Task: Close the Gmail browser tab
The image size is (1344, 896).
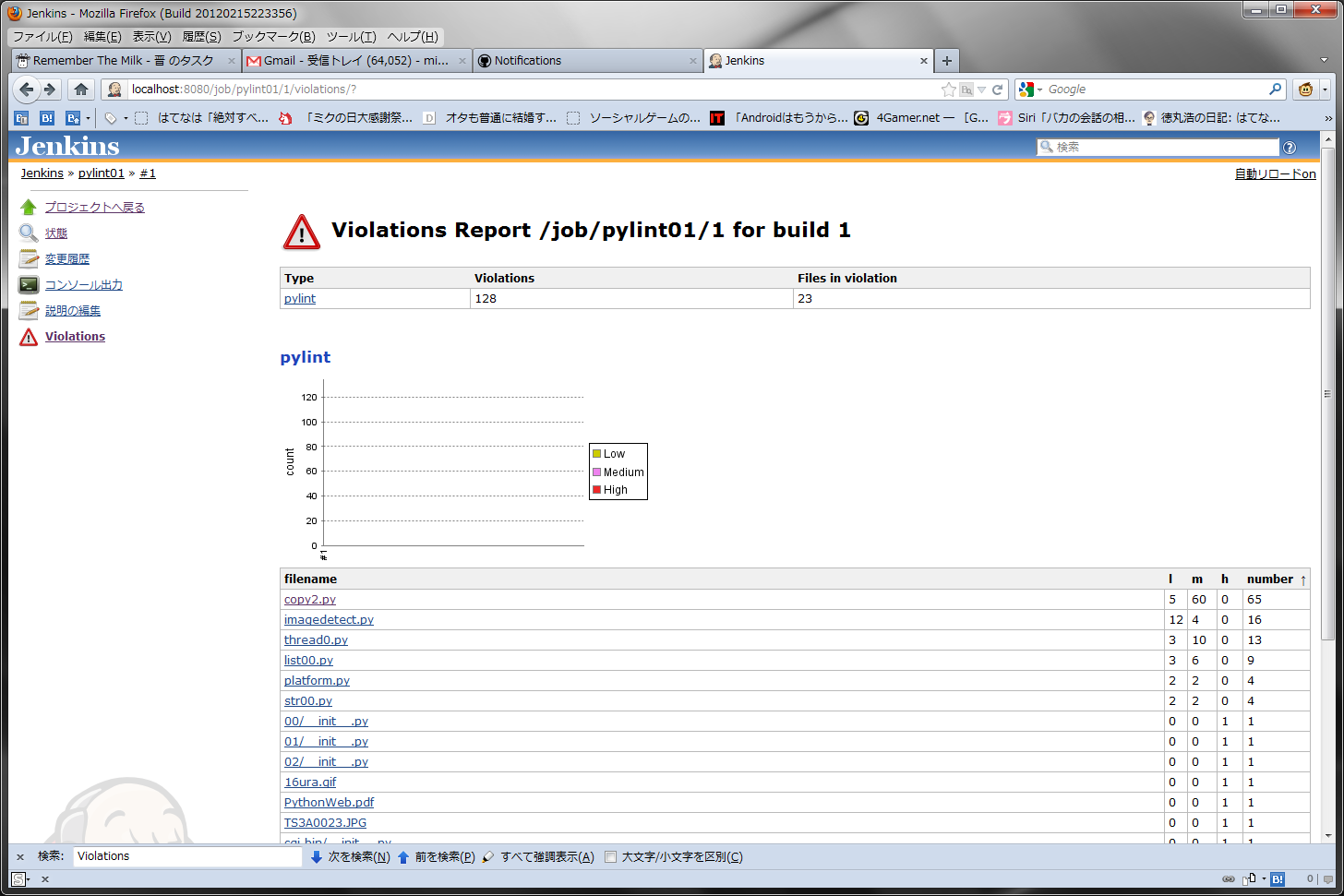Action: click(462, 61)
